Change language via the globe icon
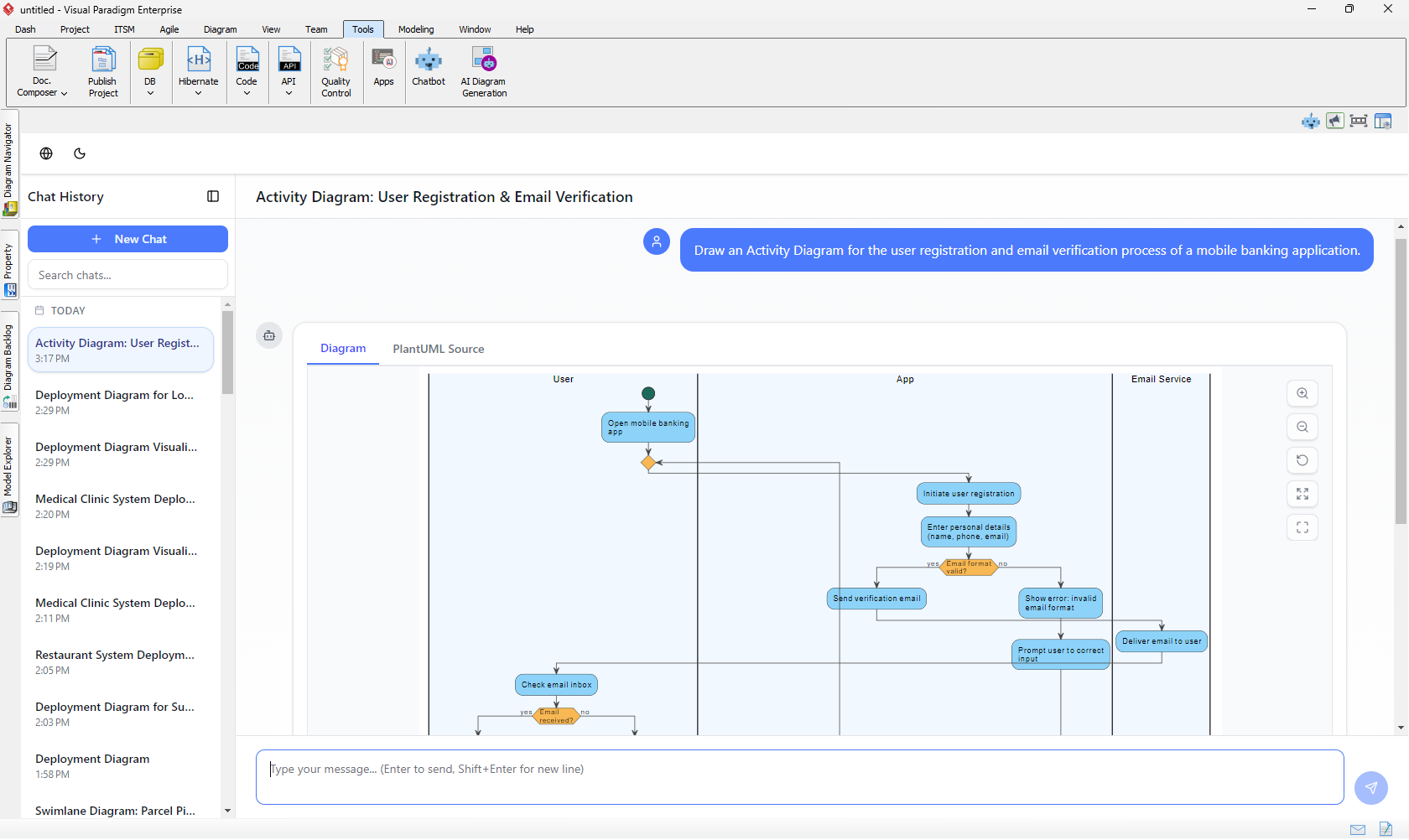The width and height of the screenshot is (1409, 840). pos(46,153)
